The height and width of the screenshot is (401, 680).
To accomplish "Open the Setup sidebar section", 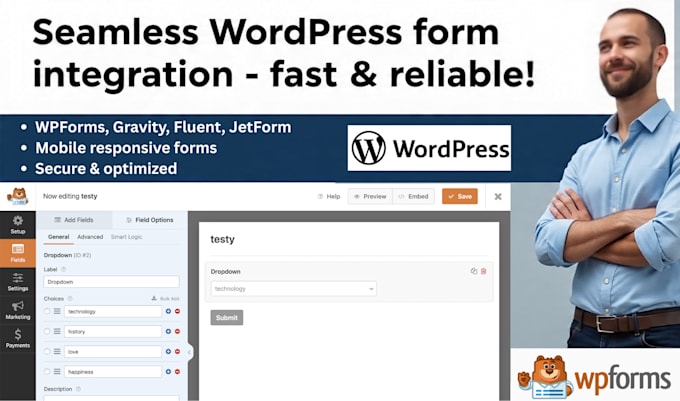I will click(x=18, y=225).
